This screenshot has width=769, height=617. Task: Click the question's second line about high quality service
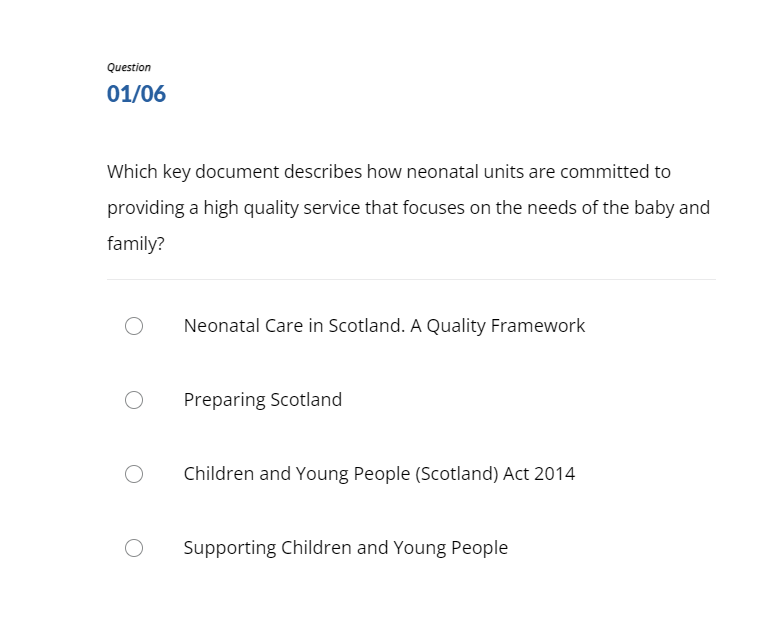[408, 208]
